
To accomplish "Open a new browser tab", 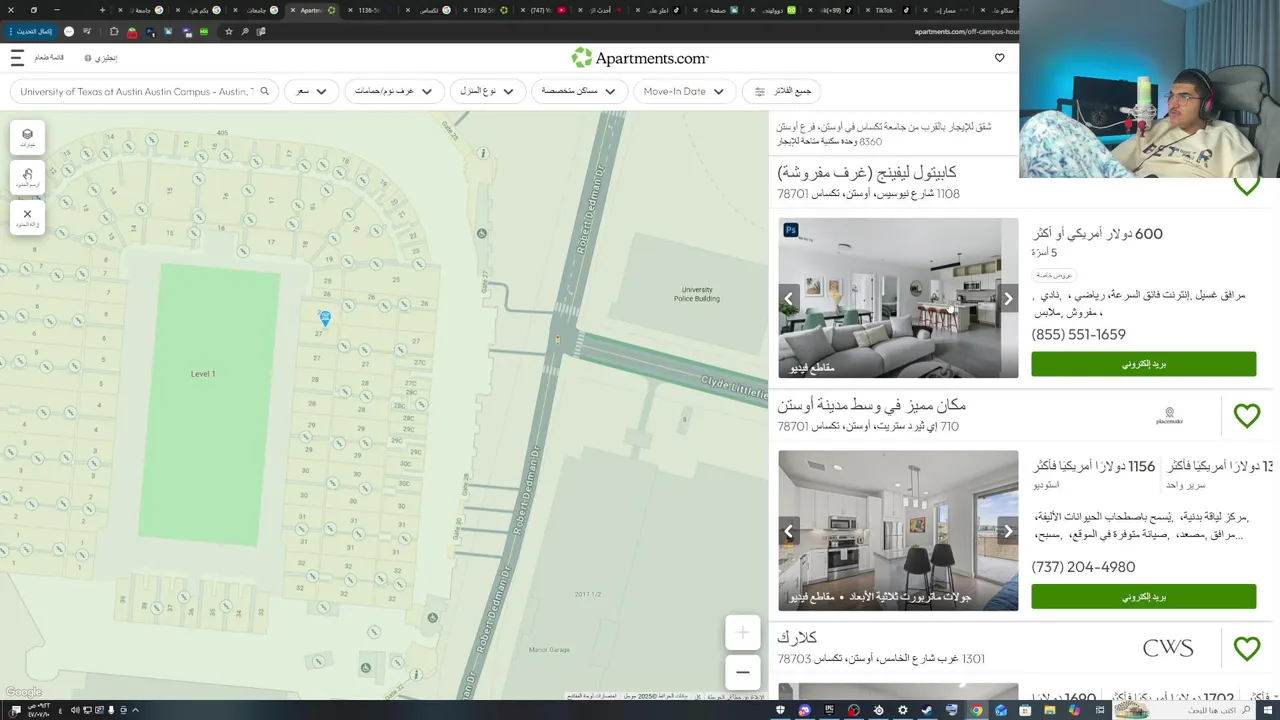I will (102, 10).
